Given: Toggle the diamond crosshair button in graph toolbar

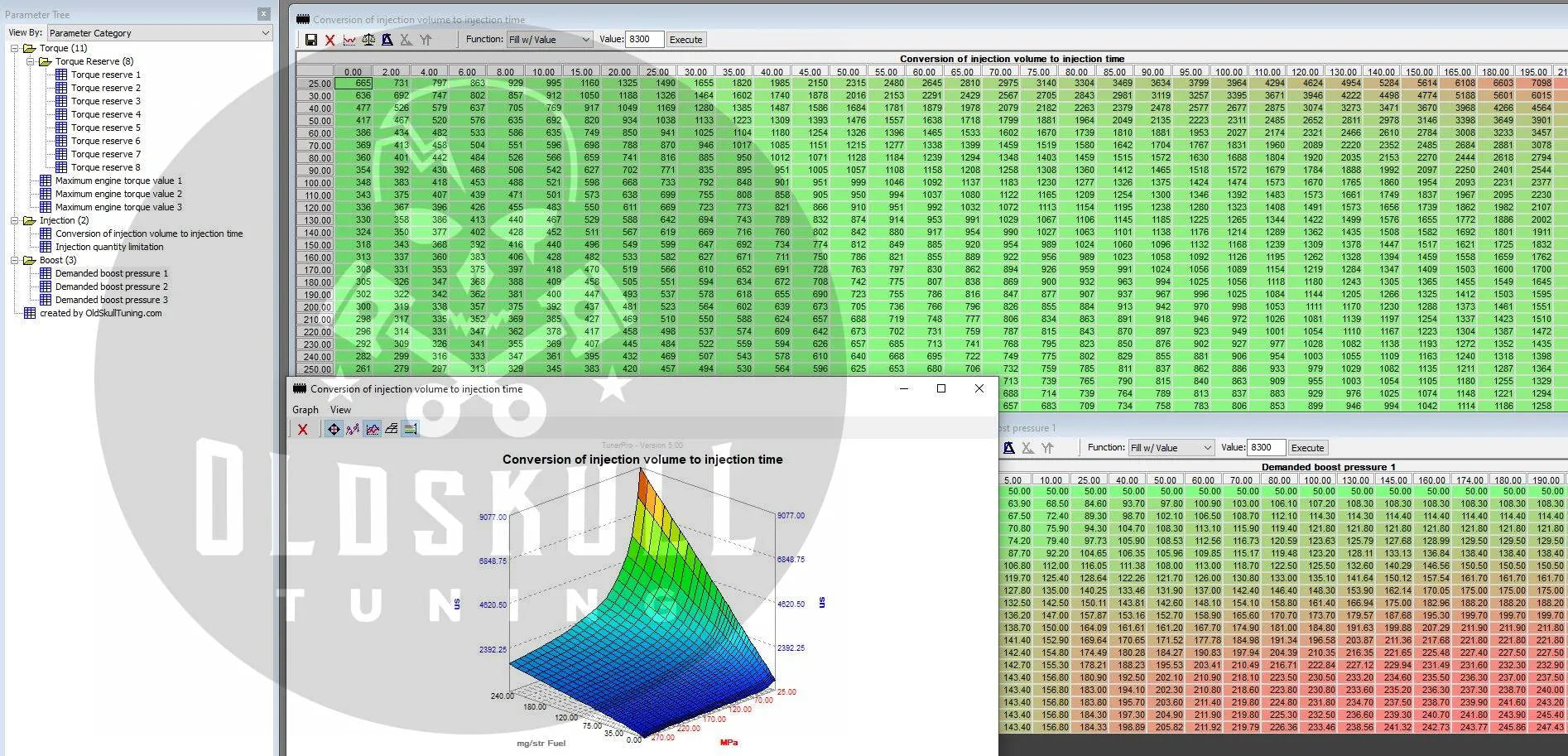Looking at the screenshot, I should (334, 429).
